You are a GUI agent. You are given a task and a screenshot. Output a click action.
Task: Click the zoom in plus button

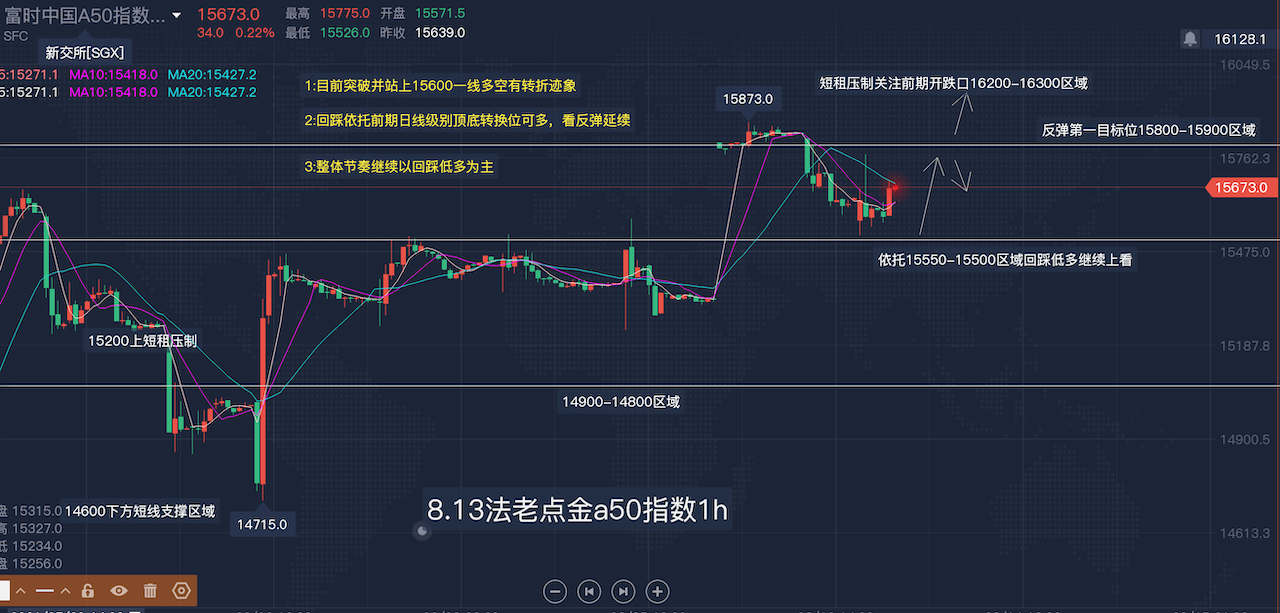pos(657,591)
